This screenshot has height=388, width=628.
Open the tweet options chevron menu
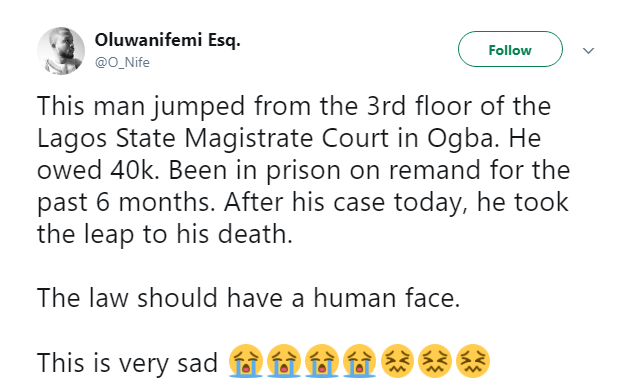(588, 51)
